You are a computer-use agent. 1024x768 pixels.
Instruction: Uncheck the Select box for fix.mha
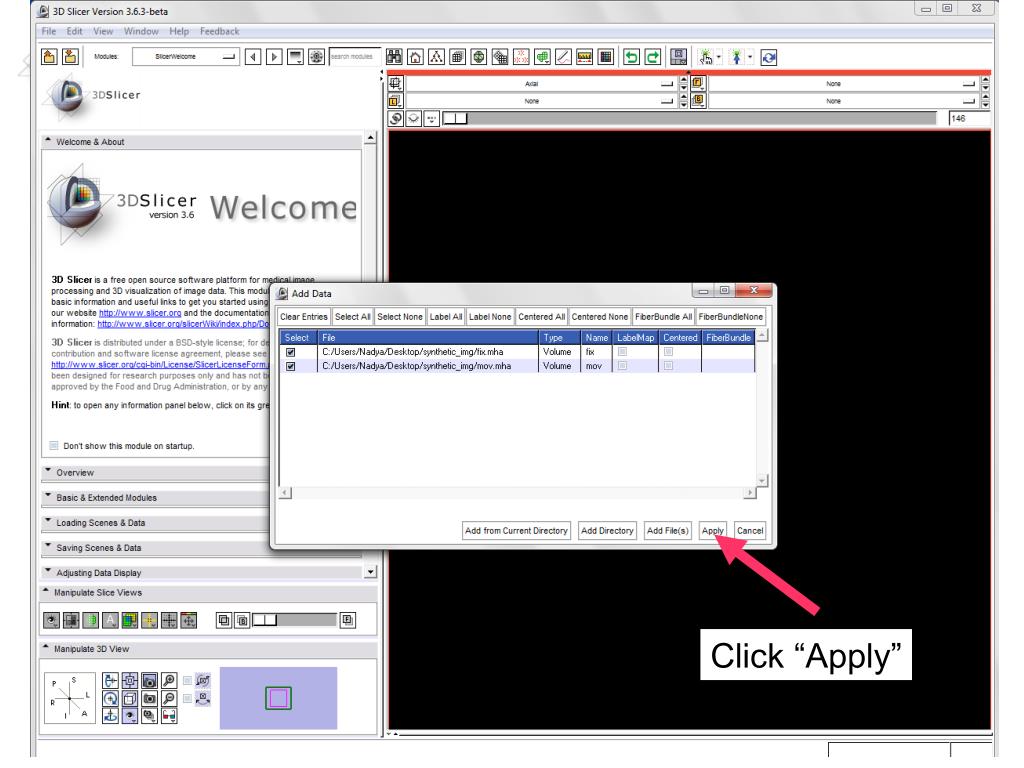pos(291,352)
